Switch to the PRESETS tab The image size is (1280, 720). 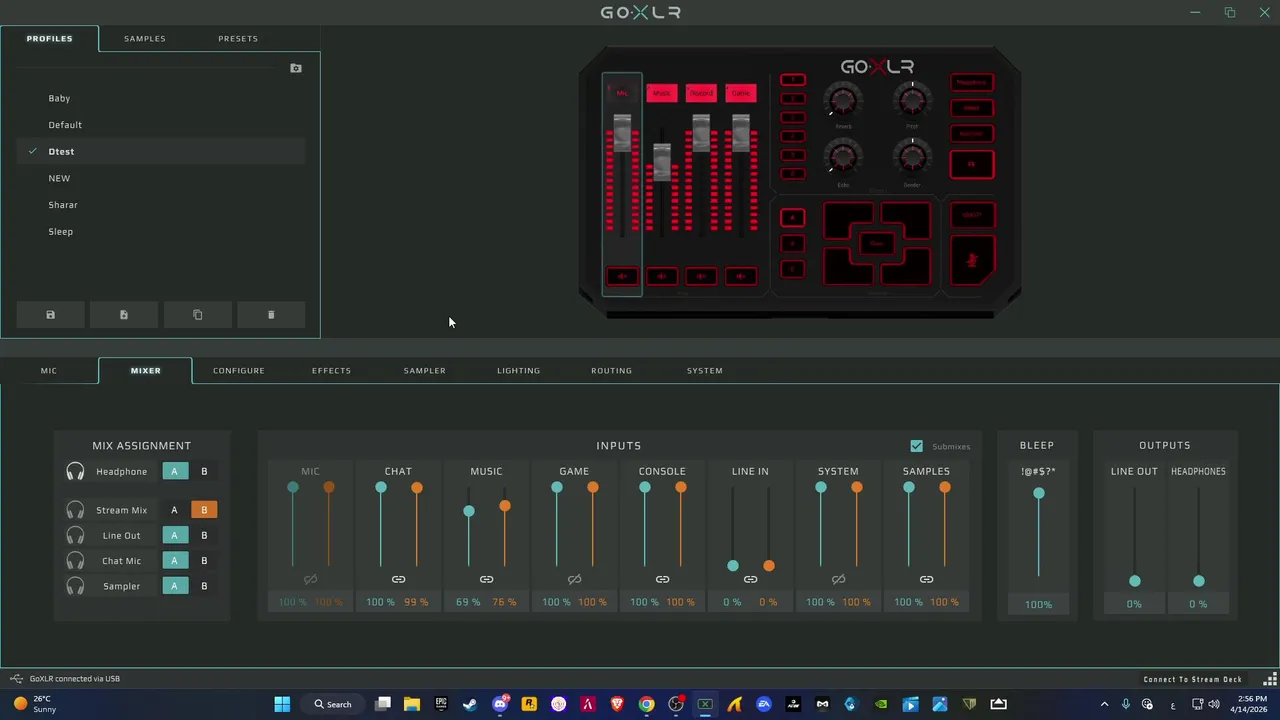coord(238,38)
